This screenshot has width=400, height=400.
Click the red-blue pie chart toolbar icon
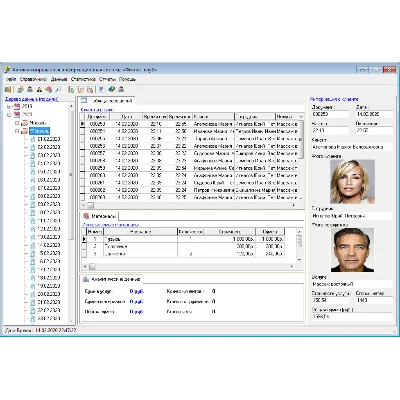[49, 89]
